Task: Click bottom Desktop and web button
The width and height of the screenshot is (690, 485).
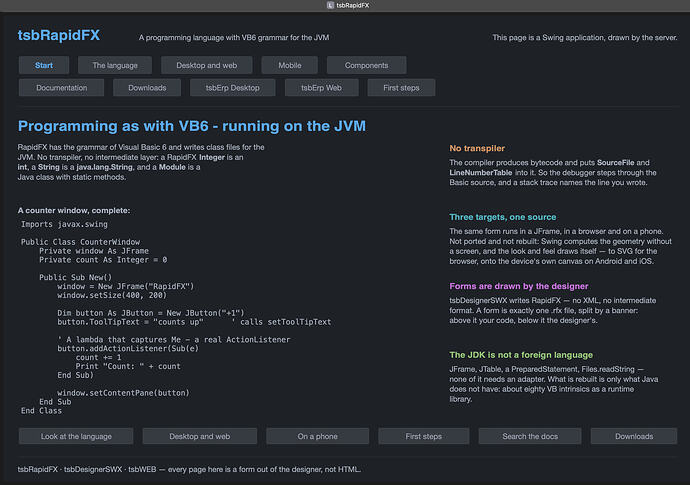Action: tap(199, 436)
